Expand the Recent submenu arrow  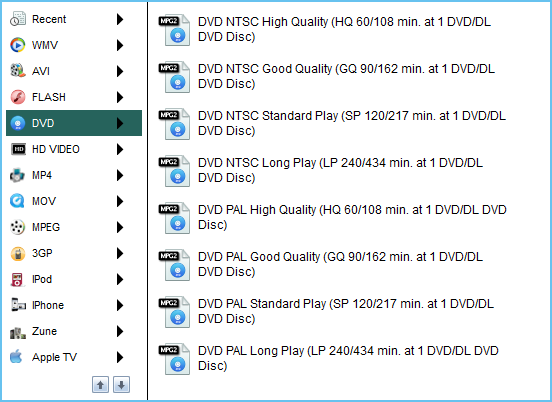click(x=120, y=19)
